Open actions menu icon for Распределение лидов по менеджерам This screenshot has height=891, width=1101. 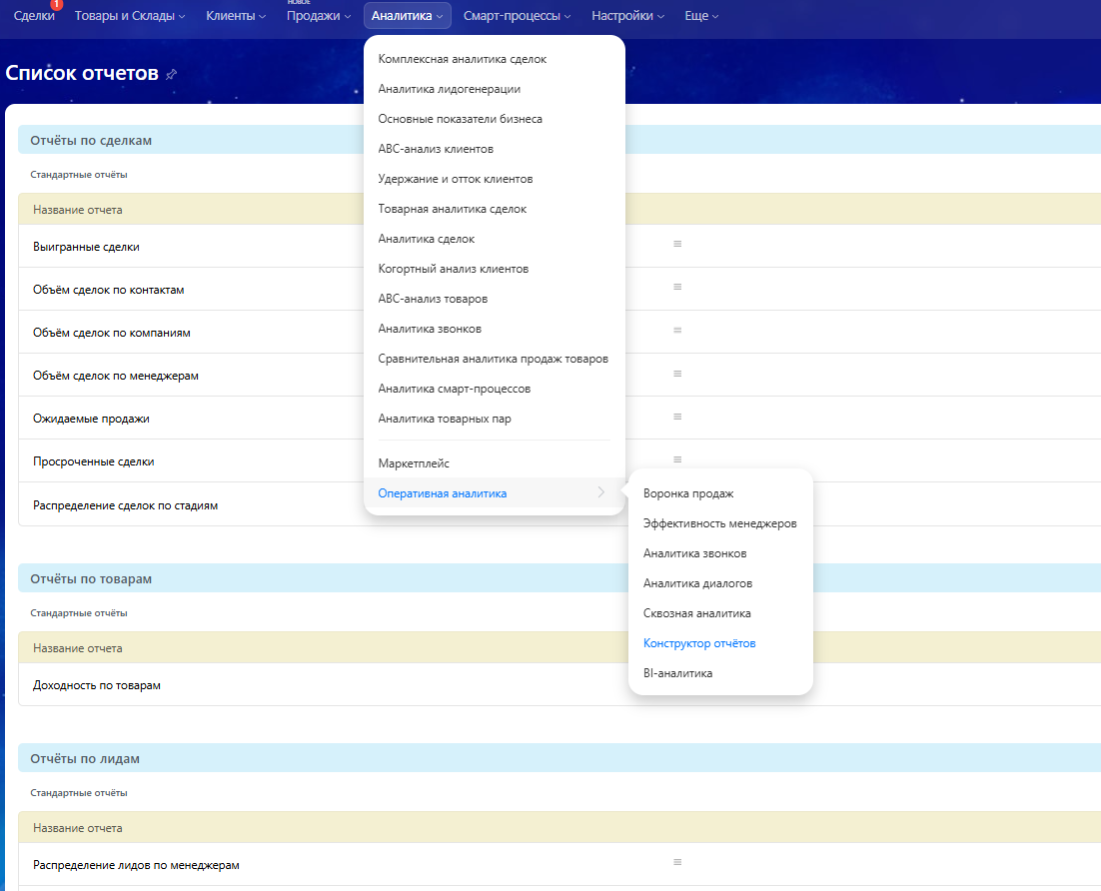(677, 862)
